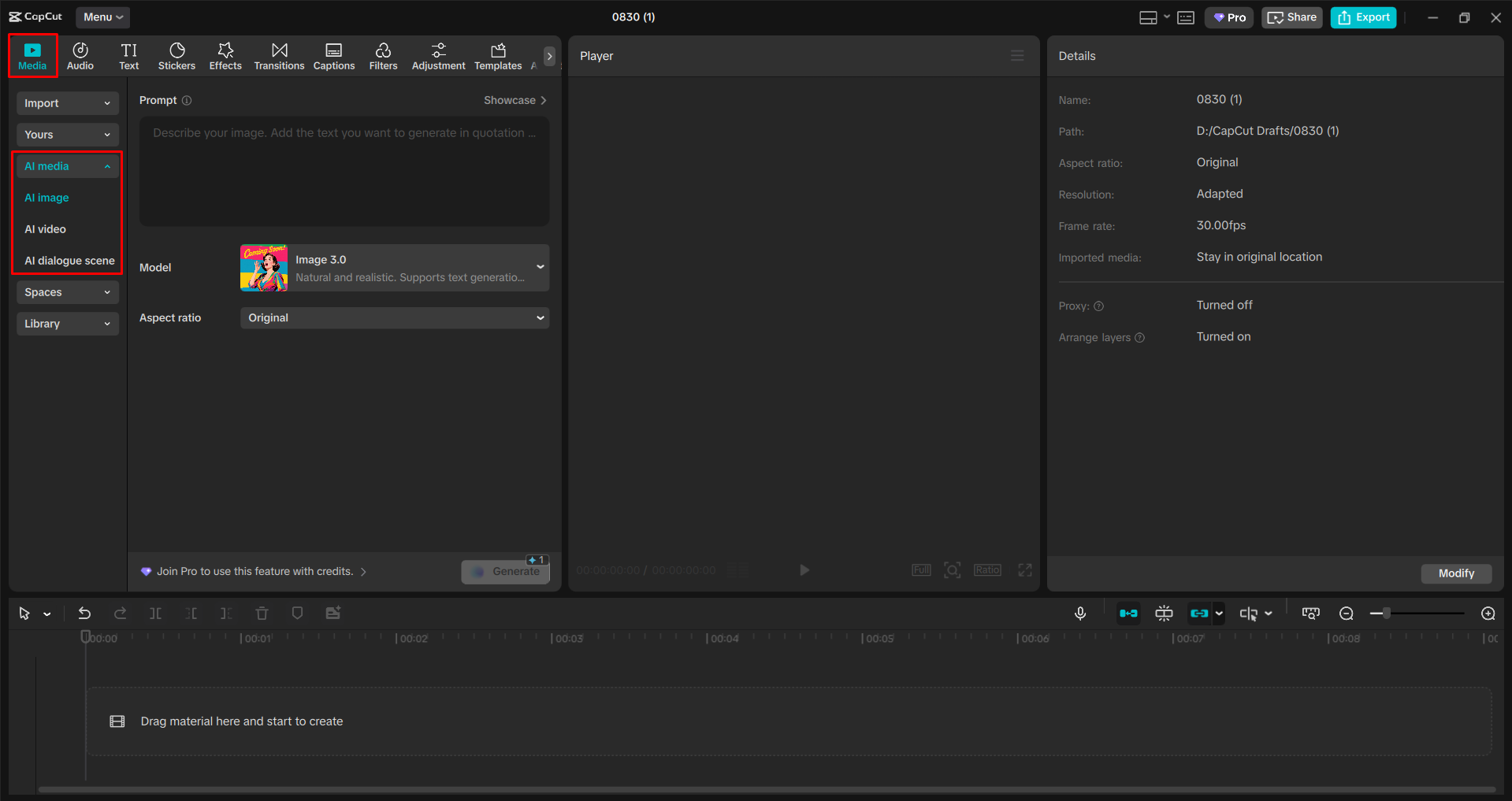
Task: Open the Captions panel
Action: pyautogui.click(x=333, y=55)
